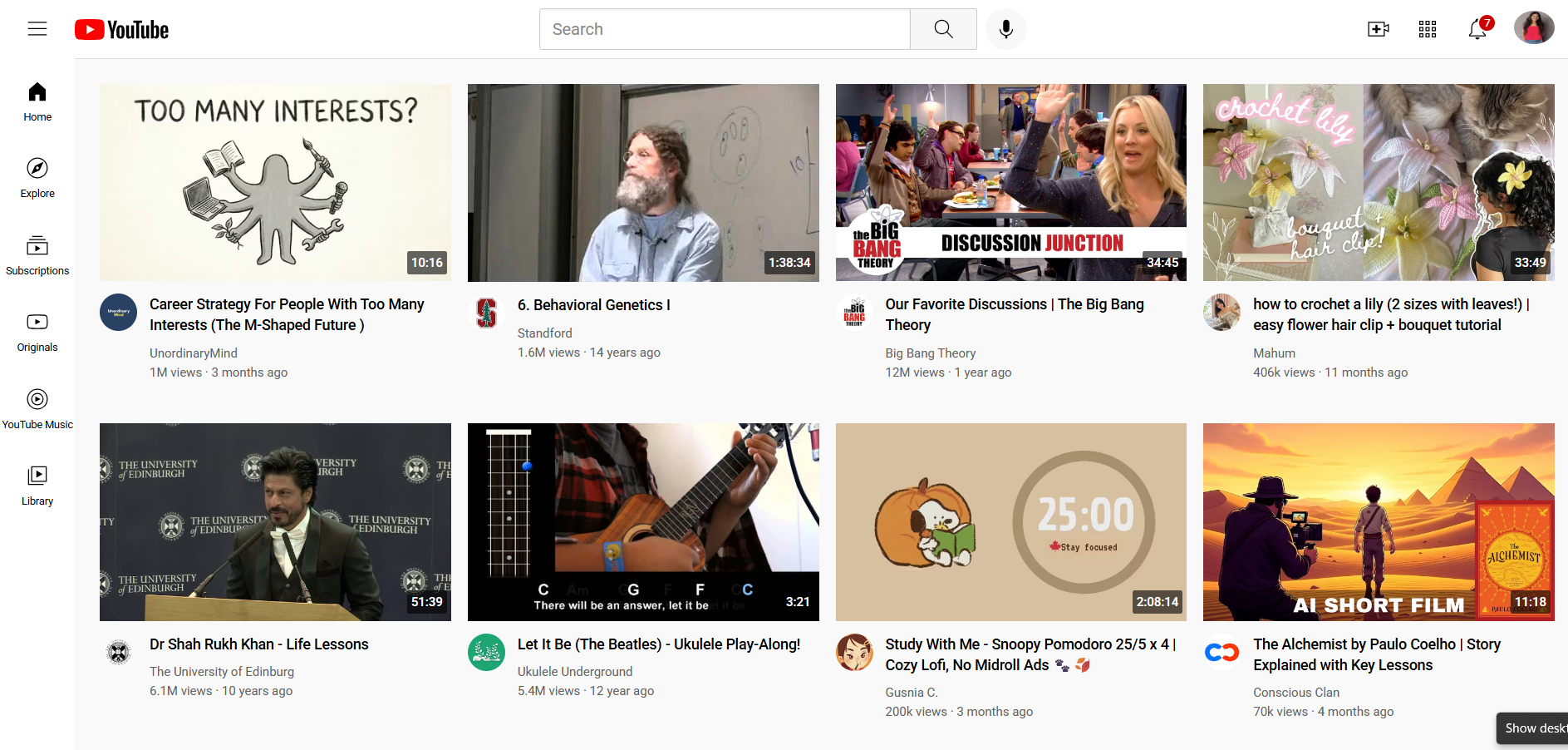Open the Create video icon
This screenshot has height=750, width=1568.
coord(1378,29)
